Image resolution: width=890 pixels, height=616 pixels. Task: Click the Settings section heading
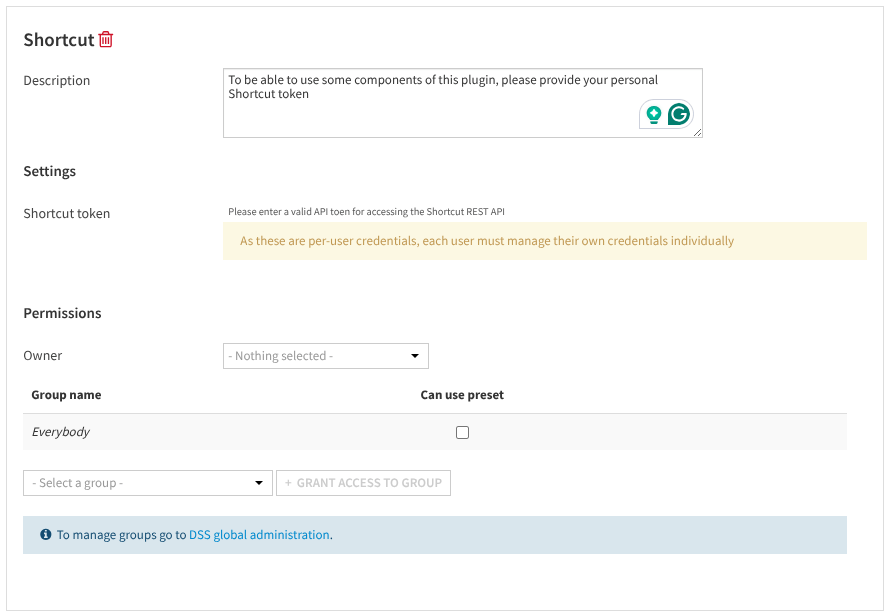50,171
